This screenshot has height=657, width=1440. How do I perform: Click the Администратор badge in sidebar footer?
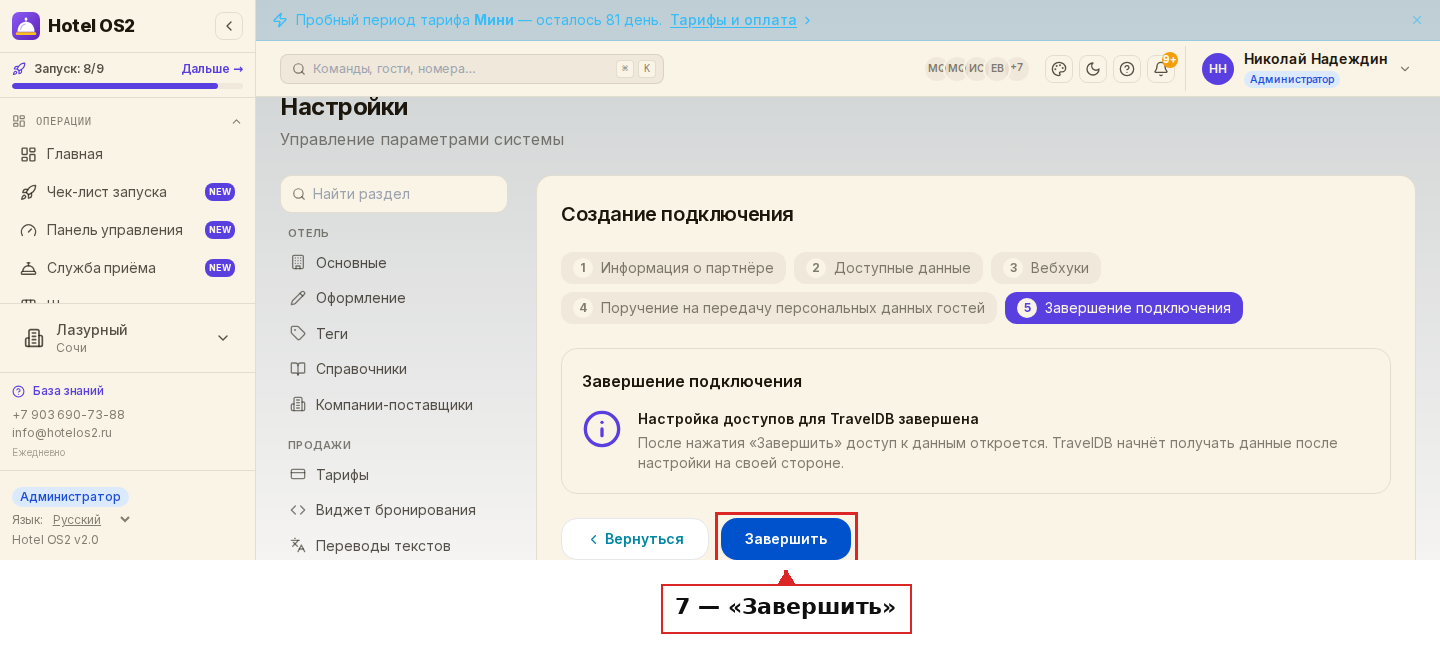[70, 497]
